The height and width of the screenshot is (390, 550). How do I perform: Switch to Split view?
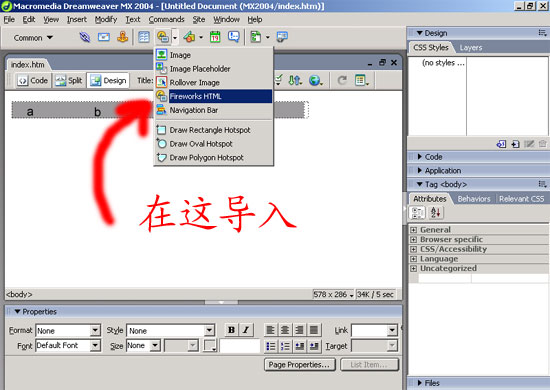[69, 81]
